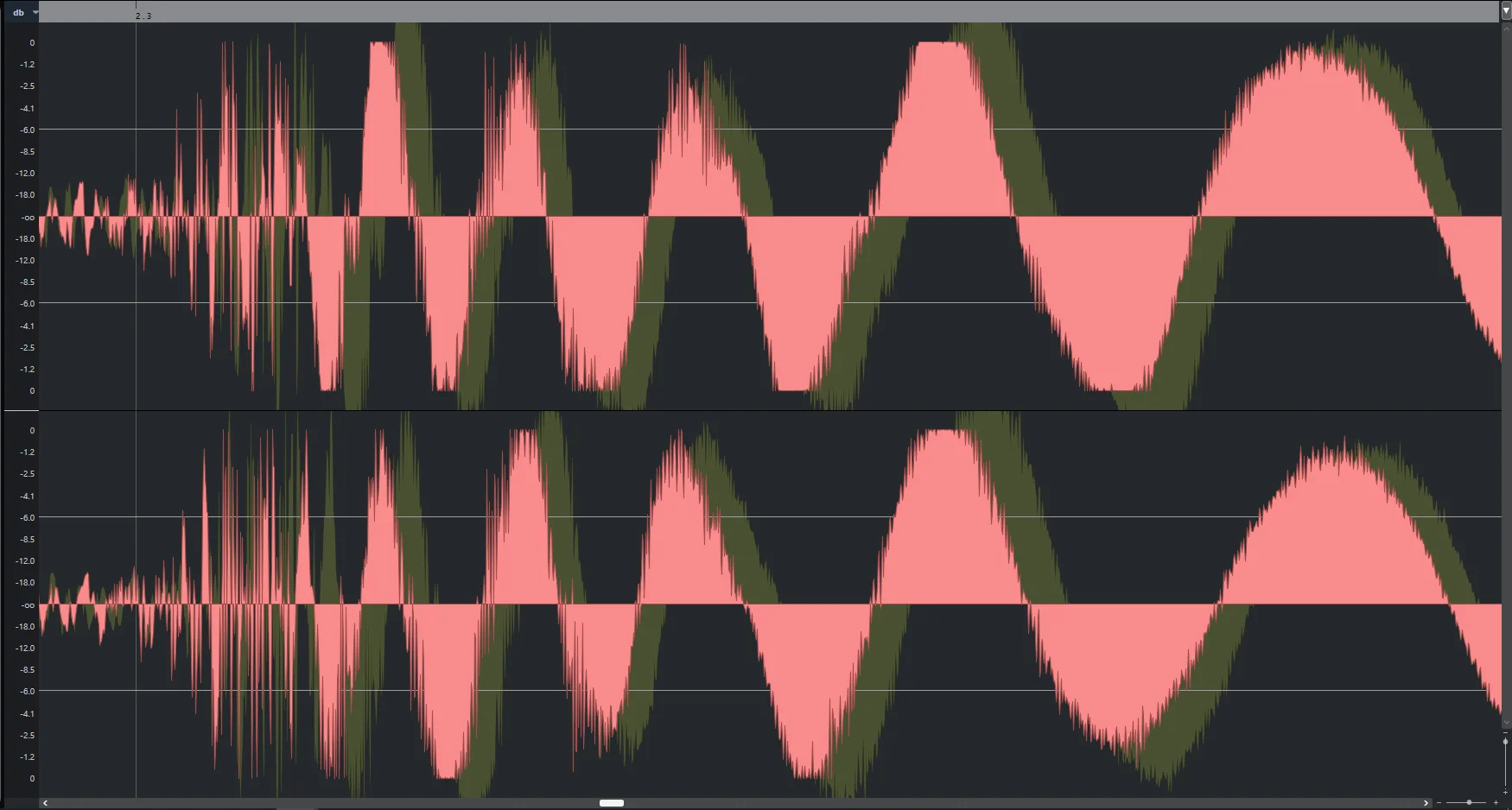Click the upper channel waveform at its first clipped peak
This screenshot has width=1512, height=810.
tap(382, 43)
